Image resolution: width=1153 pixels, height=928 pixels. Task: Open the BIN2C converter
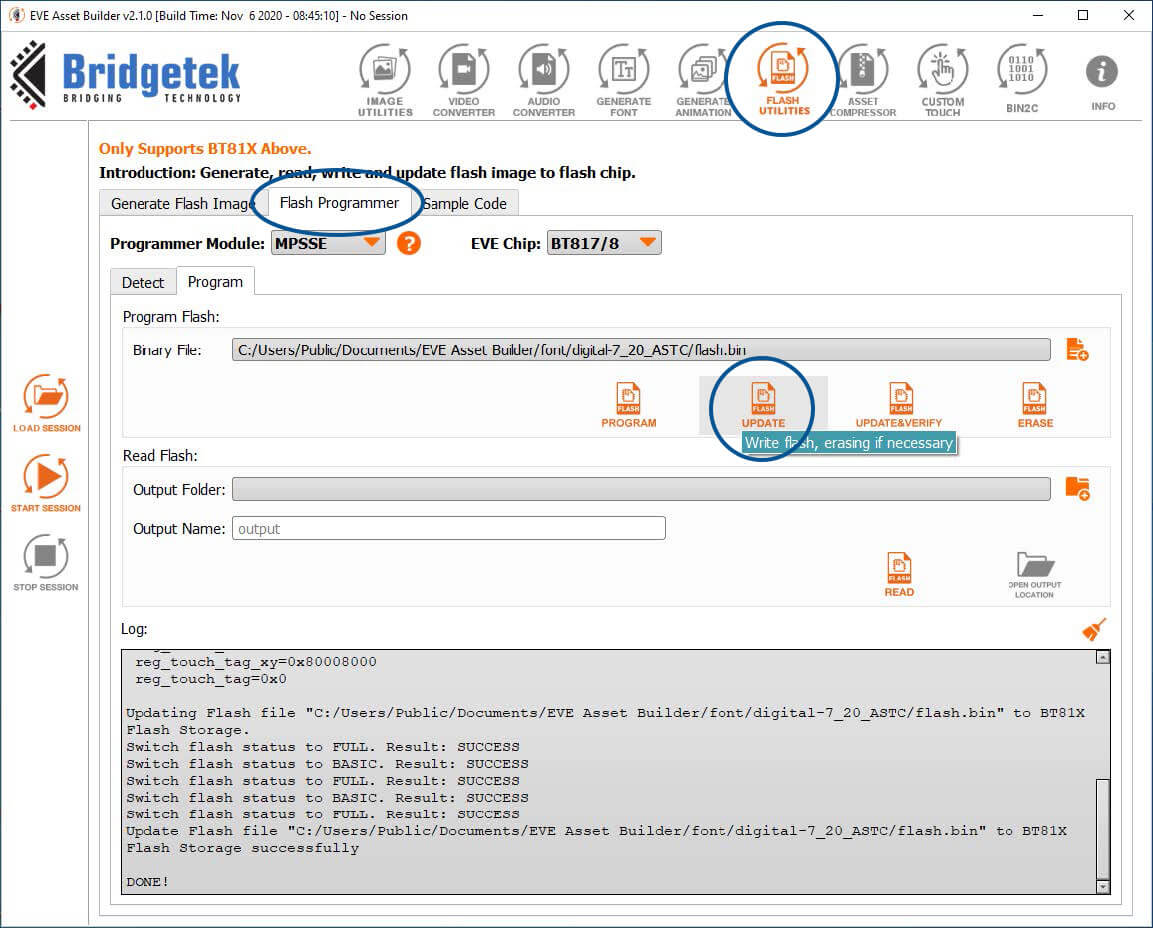(1022, 79)
